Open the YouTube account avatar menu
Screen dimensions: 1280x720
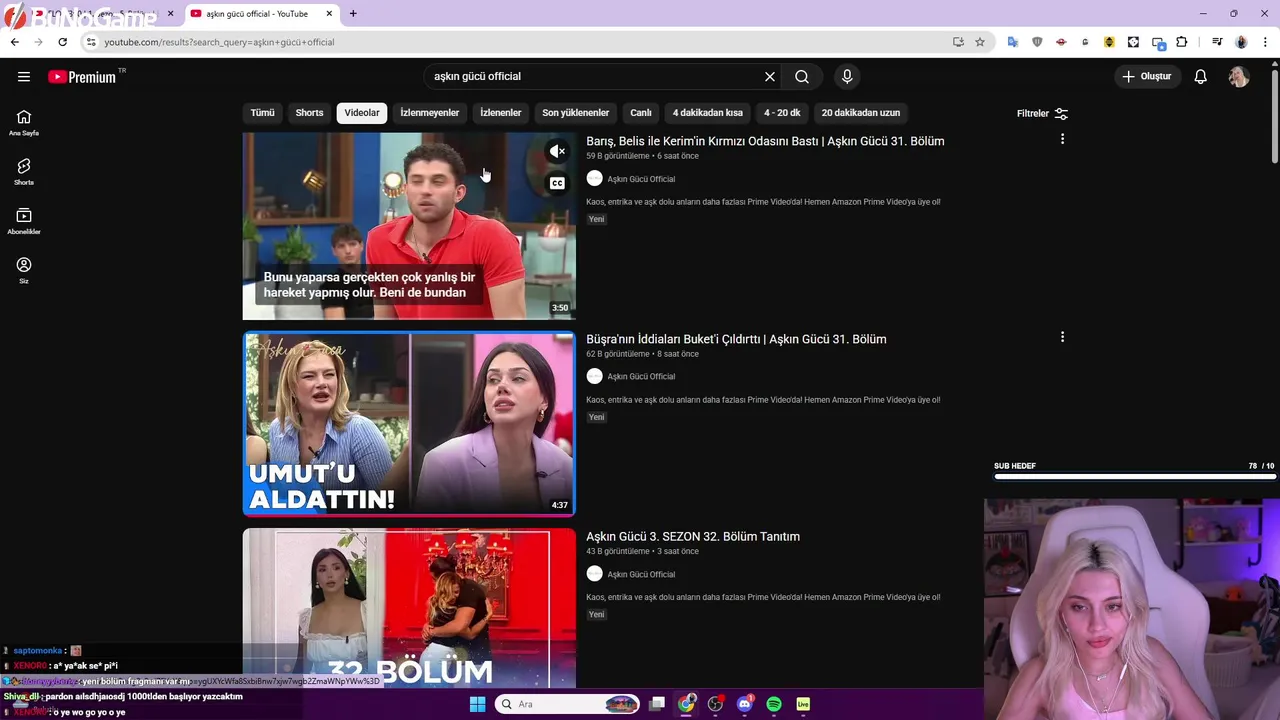tap(1239, 77)
